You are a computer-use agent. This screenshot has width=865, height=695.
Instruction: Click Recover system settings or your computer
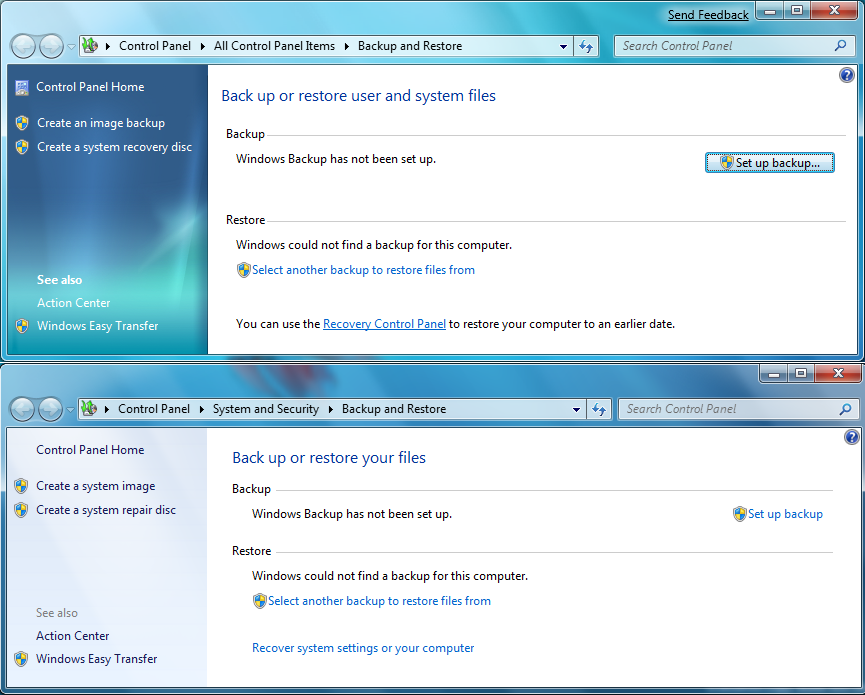click(363, 648)
